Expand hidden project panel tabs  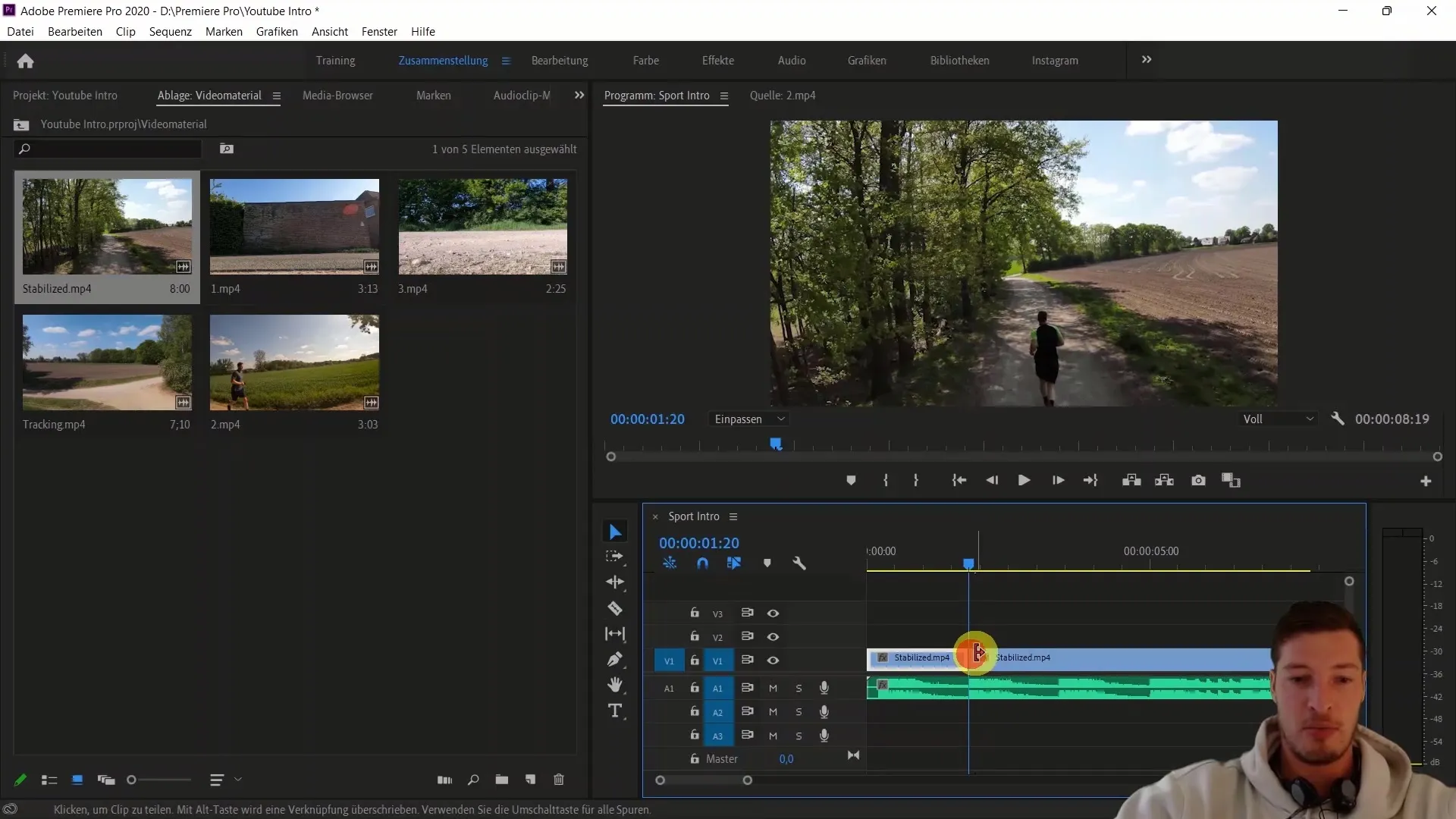coord(579,96)
